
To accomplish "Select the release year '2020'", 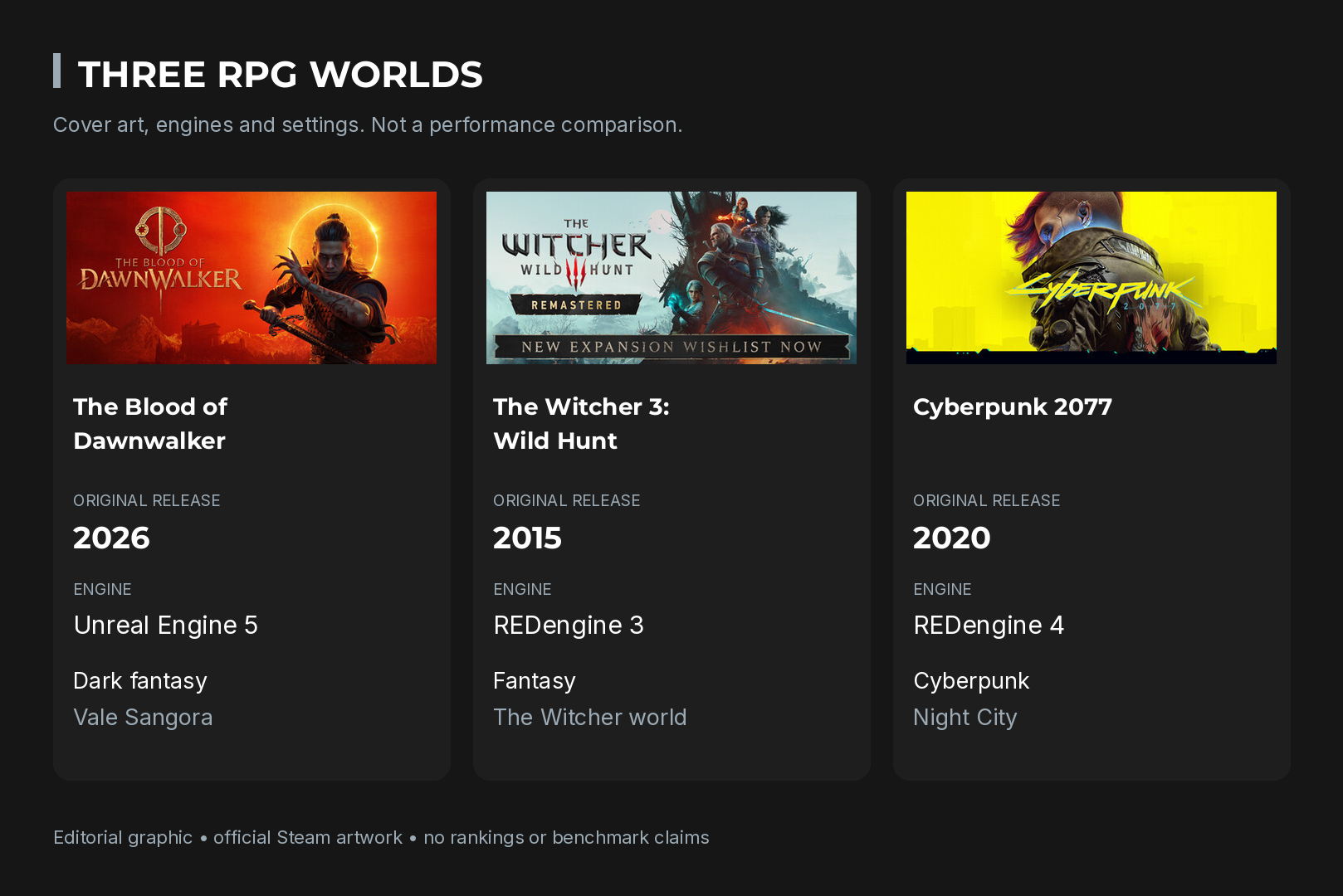I will pos(952,538).
